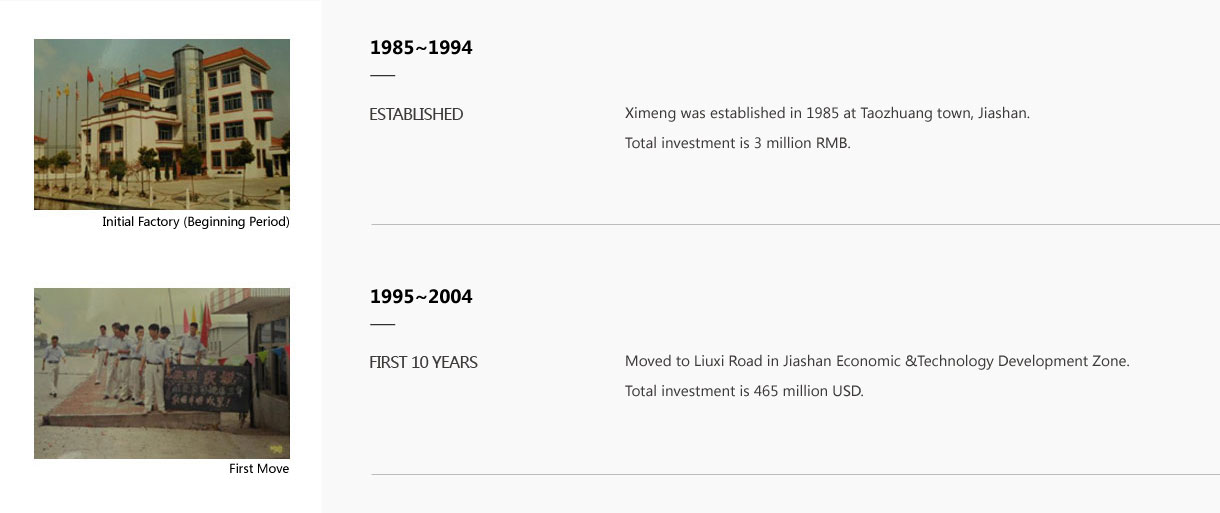Select the 1995~2004 timeline heading
The image size is (1220, 513).
click(421, 296)
